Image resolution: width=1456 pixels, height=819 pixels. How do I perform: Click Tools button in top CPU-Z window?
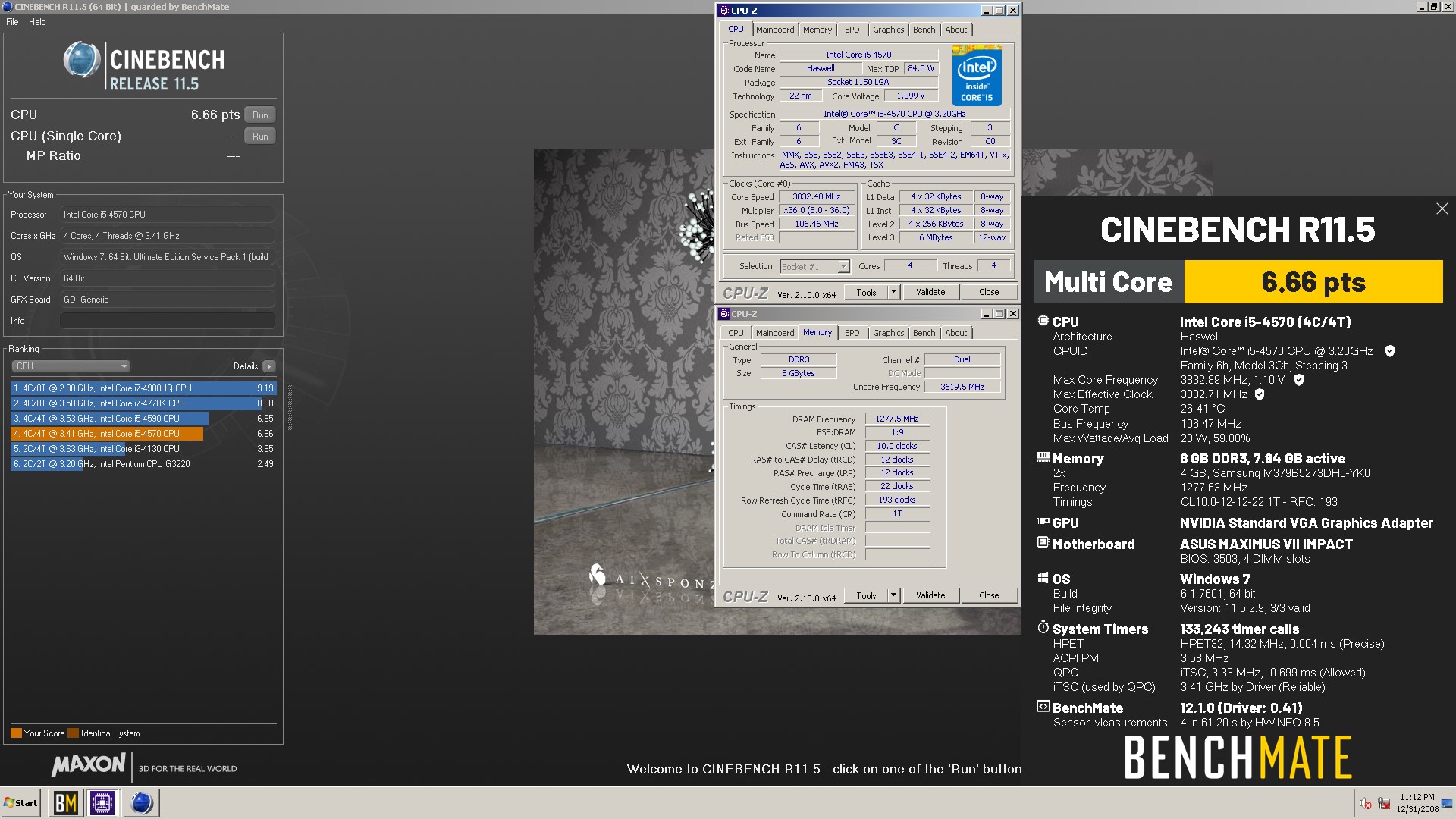pos(866,292)
